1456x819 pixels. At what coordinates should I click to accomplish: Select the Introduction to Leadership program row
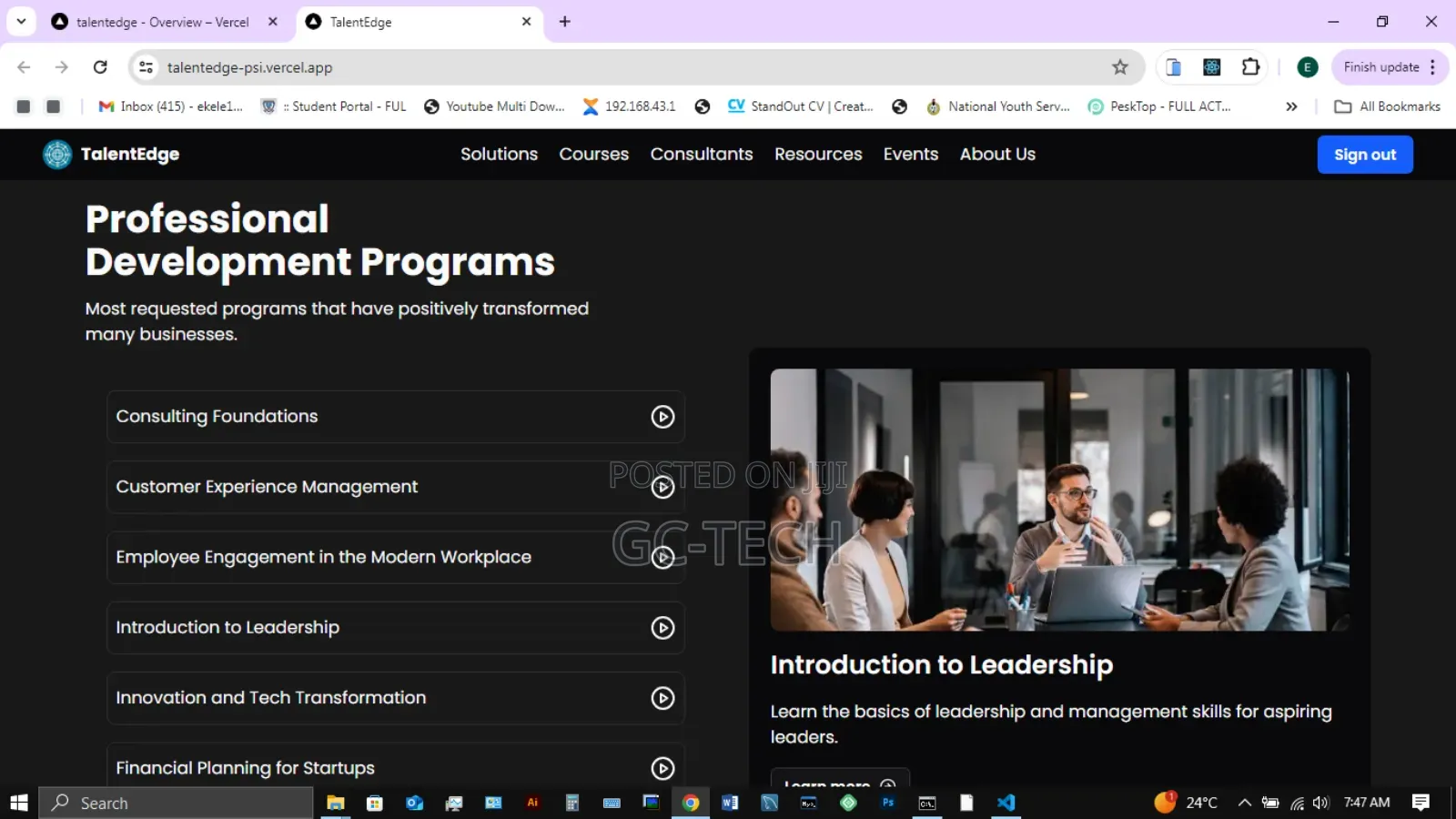coord(396,628)
